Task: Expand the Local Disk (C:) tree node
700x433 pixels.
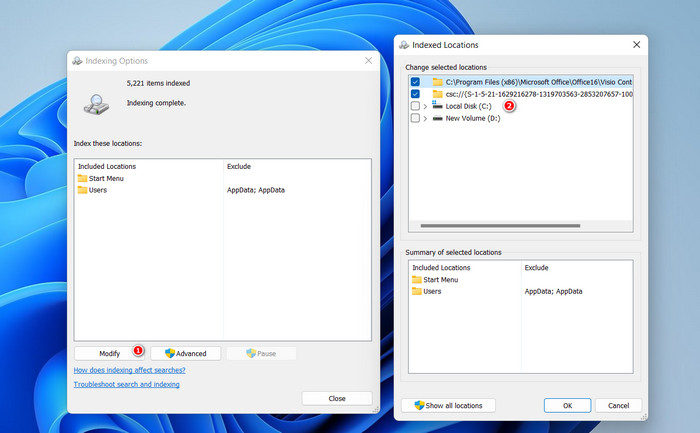Action: pyautogui.click(x=426, y=105)
